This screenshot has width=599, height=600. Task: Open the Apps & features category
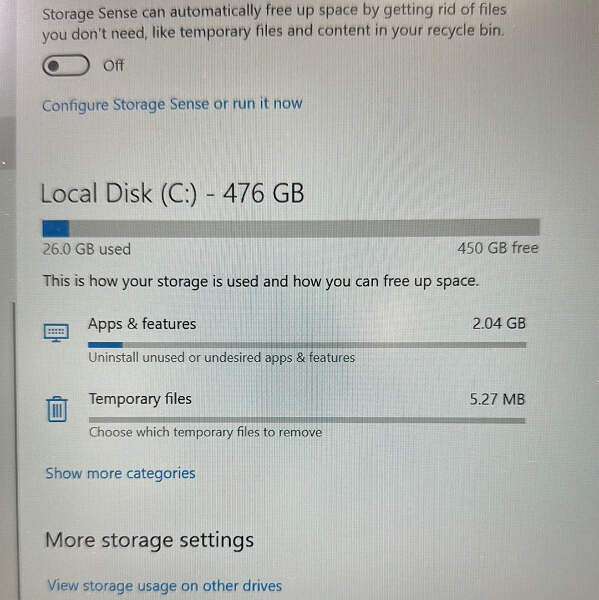[x=284, y=341]
